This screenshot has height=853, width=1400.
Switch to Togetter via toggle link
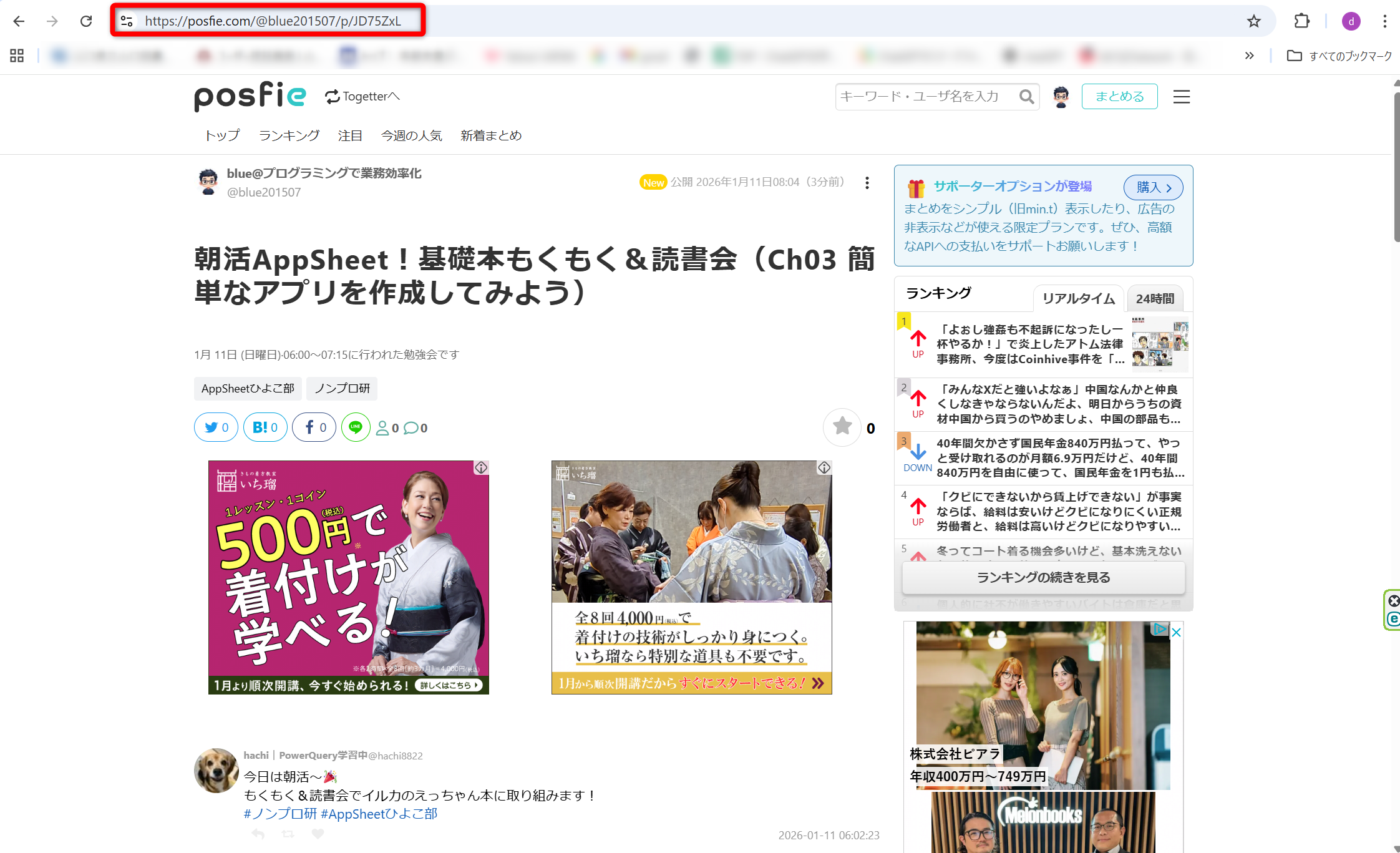coord(362,97)
